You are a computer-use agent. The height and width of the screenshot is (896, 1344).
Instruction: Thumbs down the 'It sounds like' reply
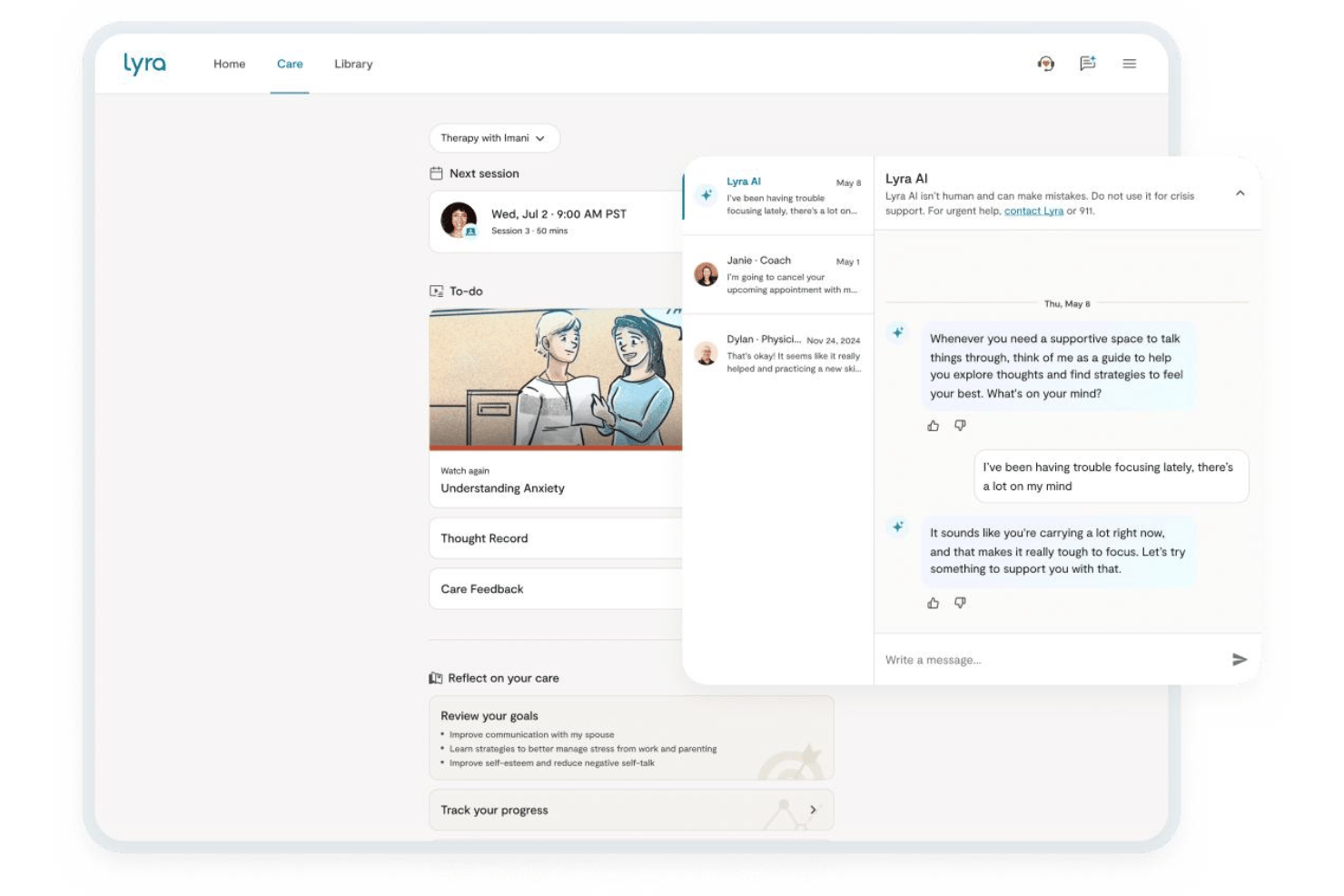960,603
